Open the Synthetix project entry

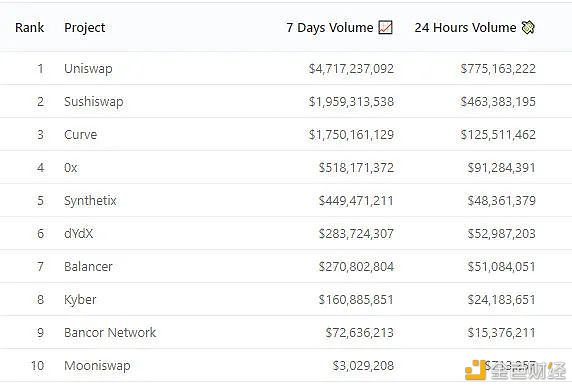[90, 201]
